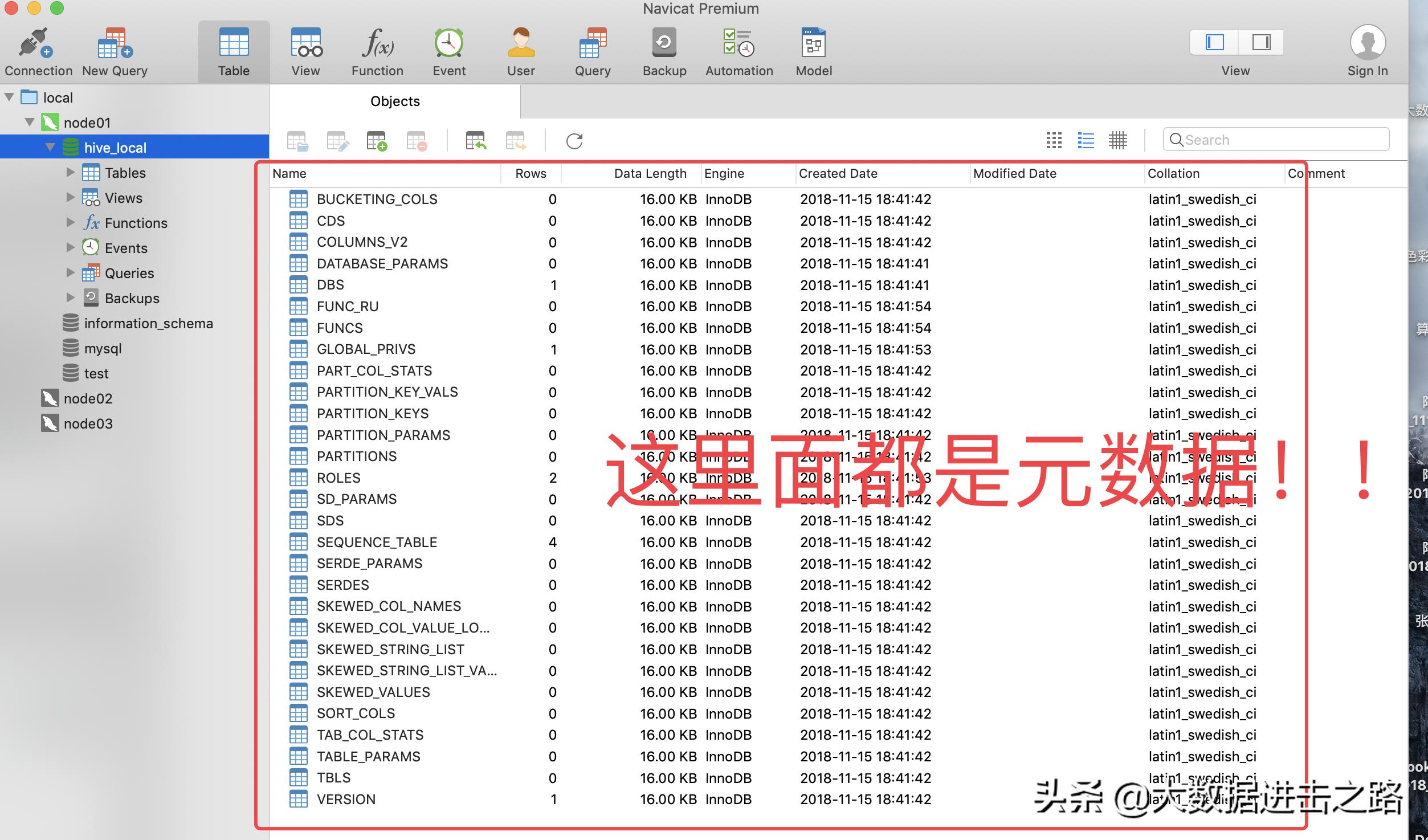The height and width of the screenshot is (840, 1428).
Task: Toggle ER diagram view mode
Action: point(1118,140)
